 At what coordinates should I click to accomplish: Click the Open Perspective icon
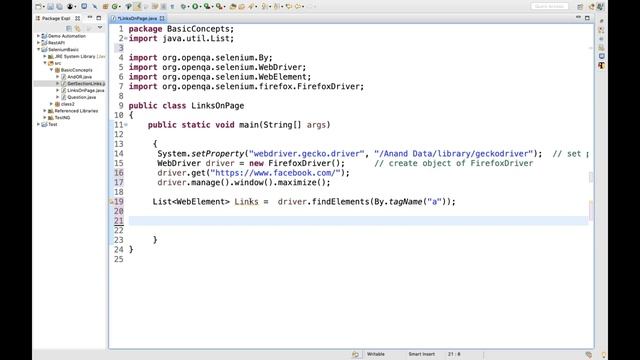(x=580, y=6)
